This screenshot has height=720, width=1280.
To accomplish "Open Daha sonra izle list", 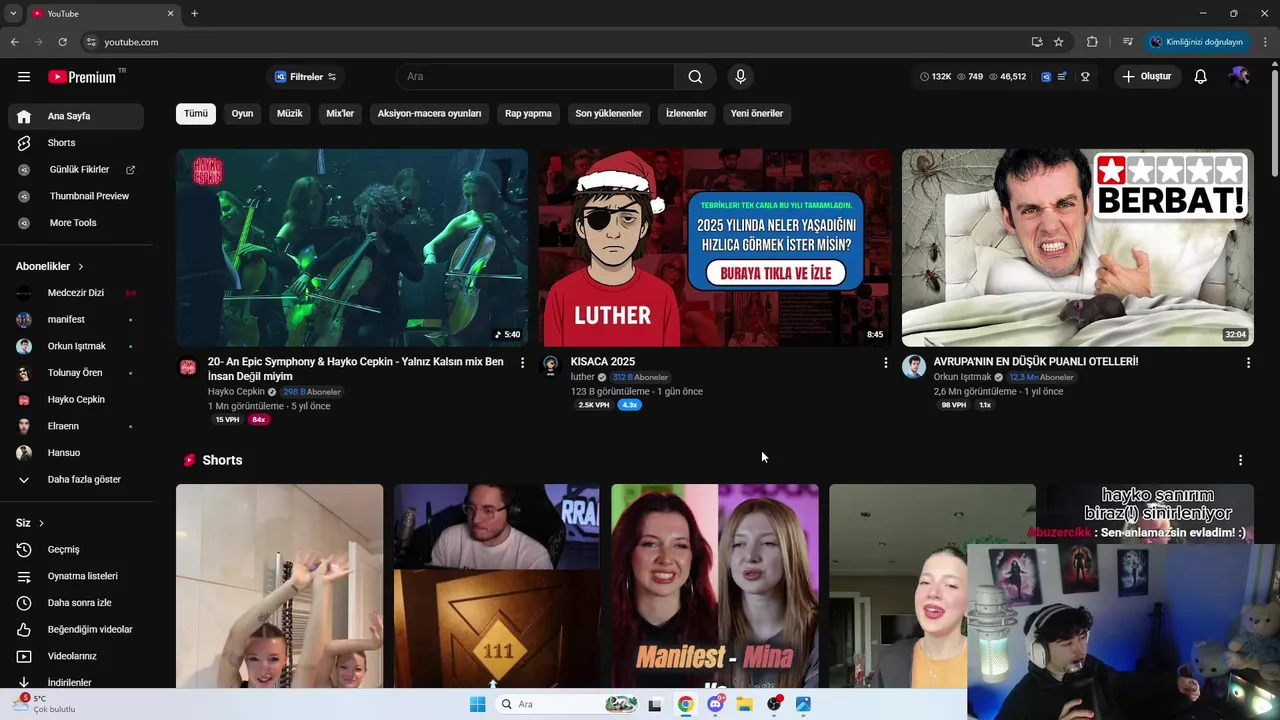I will pos(76,603).
